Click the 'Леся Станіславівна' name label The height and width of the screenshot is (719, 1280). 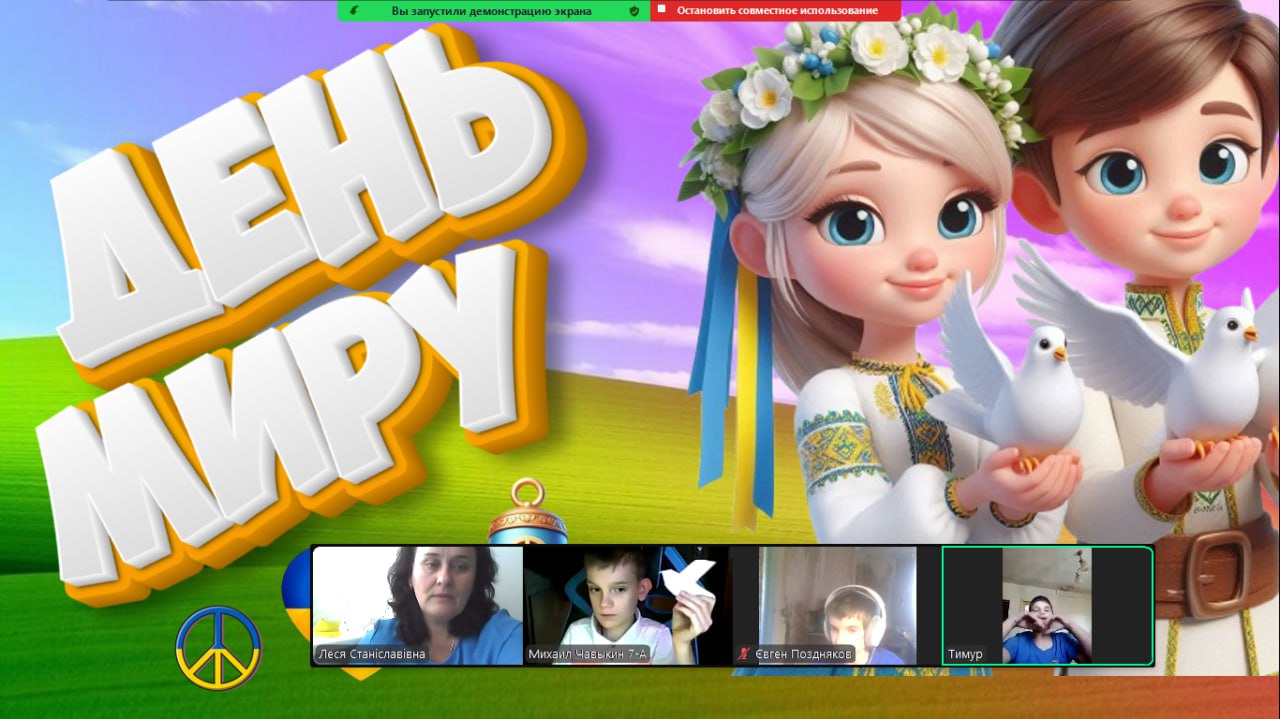point(371,654)
